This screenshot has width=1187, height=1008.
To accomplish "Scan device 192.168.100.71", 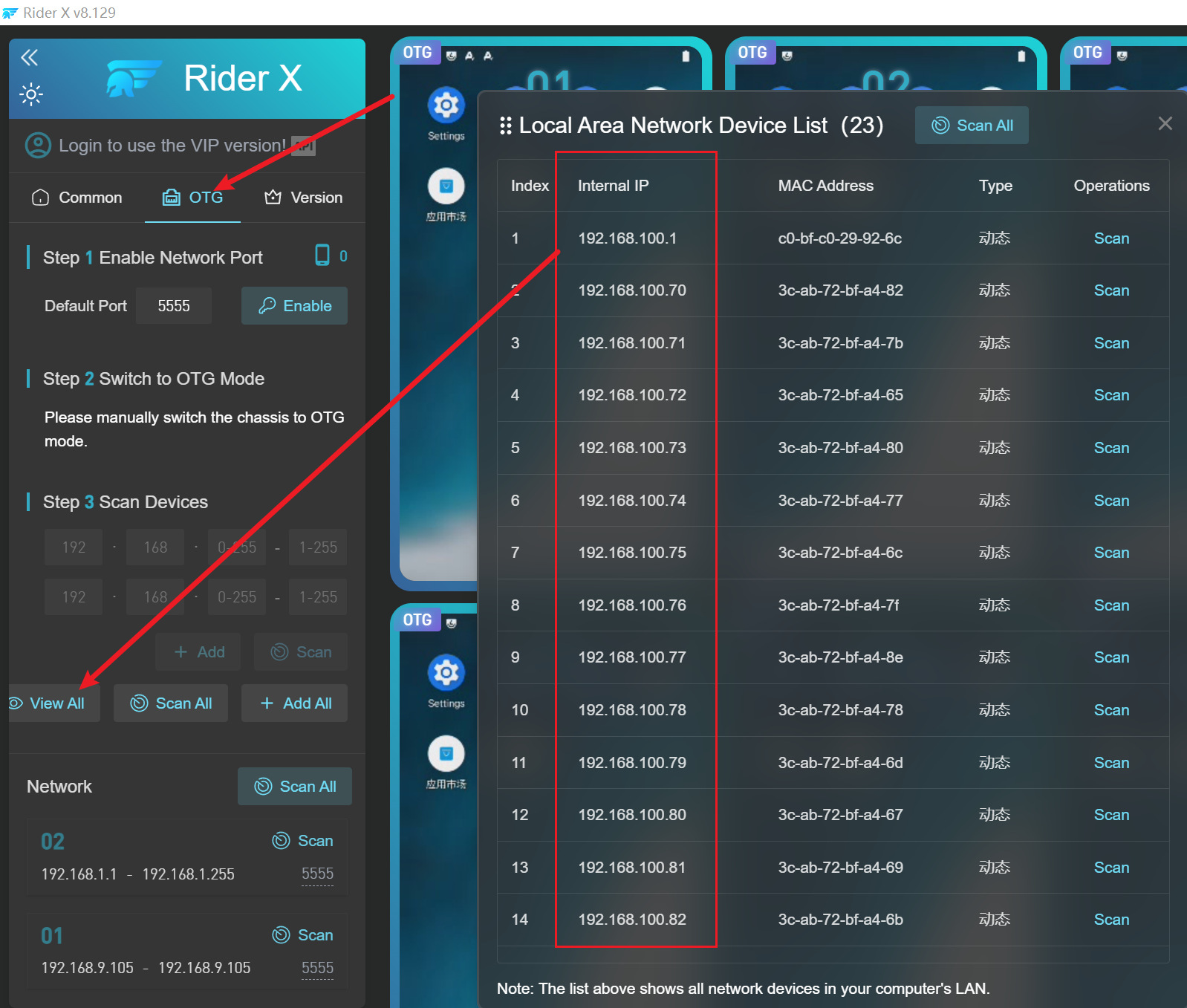I will pos(1111,343).
